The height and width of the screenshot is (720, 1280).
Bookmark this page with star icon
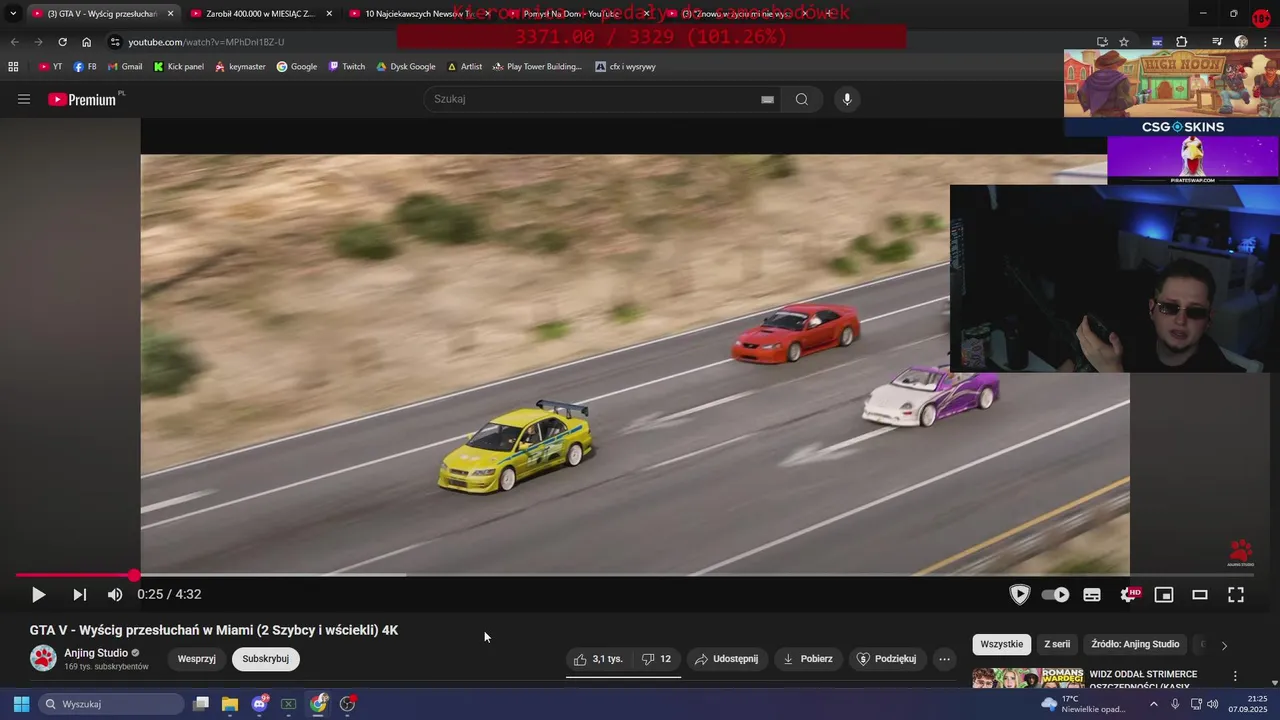pyautogui.click(x=1124, y=42)
